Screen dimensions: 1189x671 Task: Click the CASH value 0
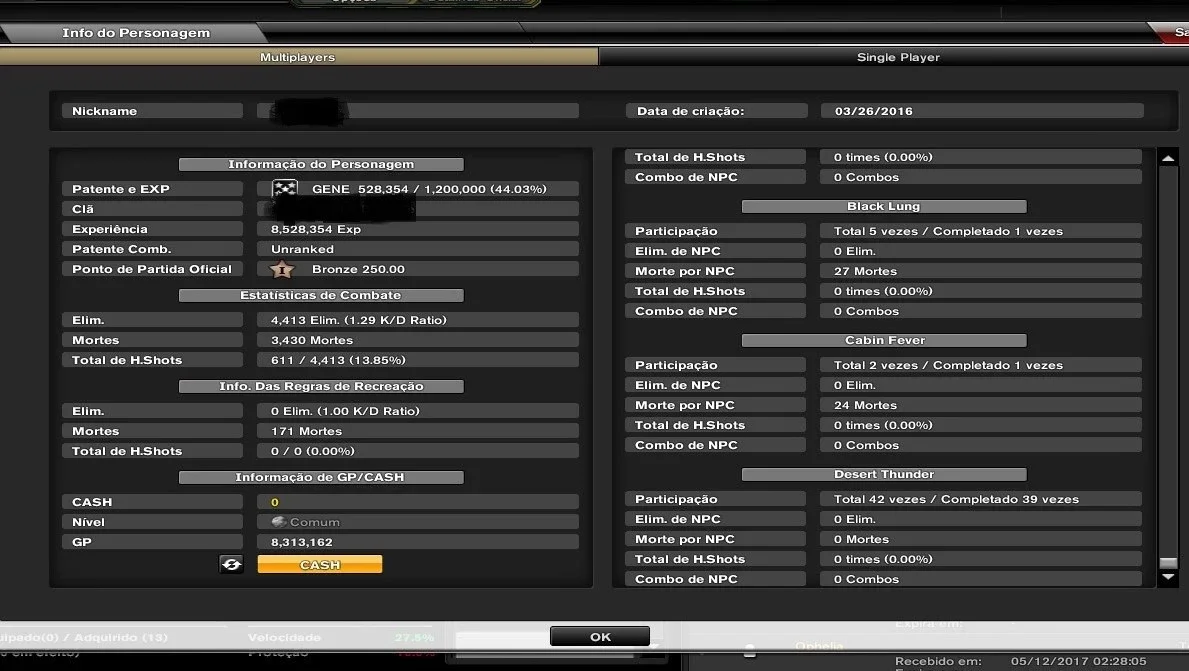click(418, 502)
